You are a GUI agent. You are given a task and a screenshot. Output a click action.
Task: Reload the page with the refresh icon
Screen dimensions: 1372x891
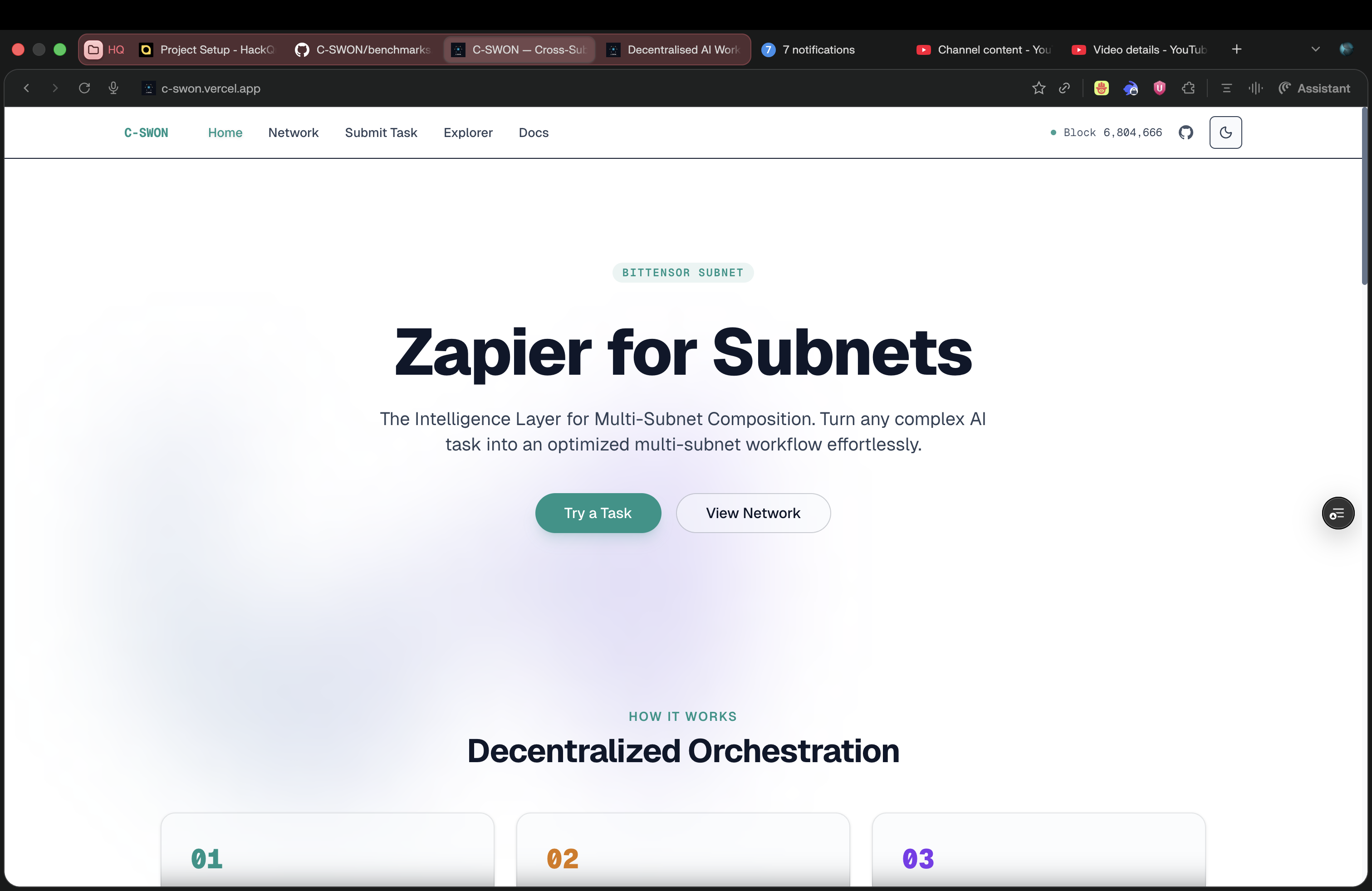pyautogui.click(x=84, y=88)
